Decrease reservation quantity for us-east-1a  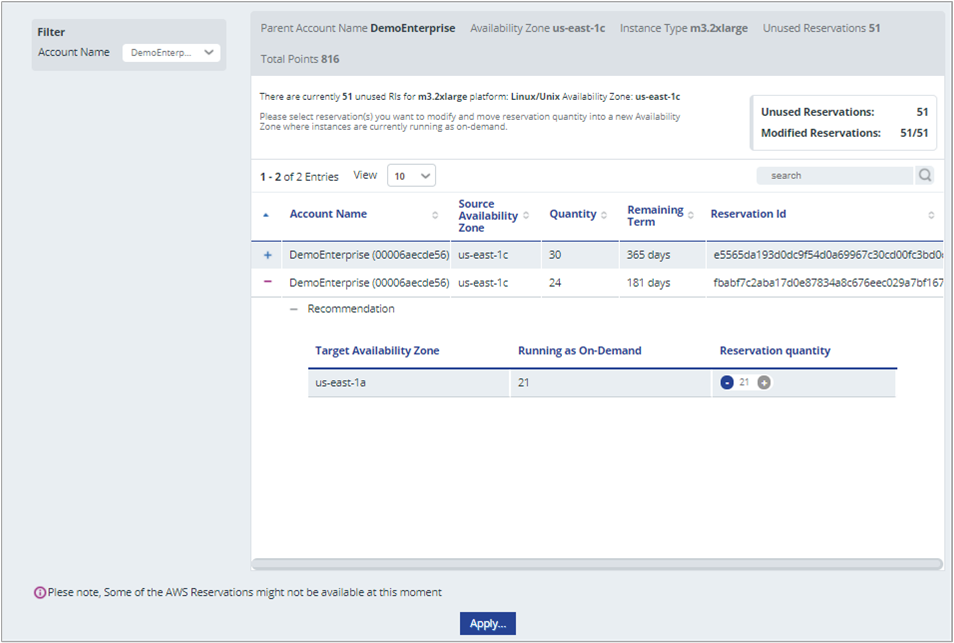[726, 383]
